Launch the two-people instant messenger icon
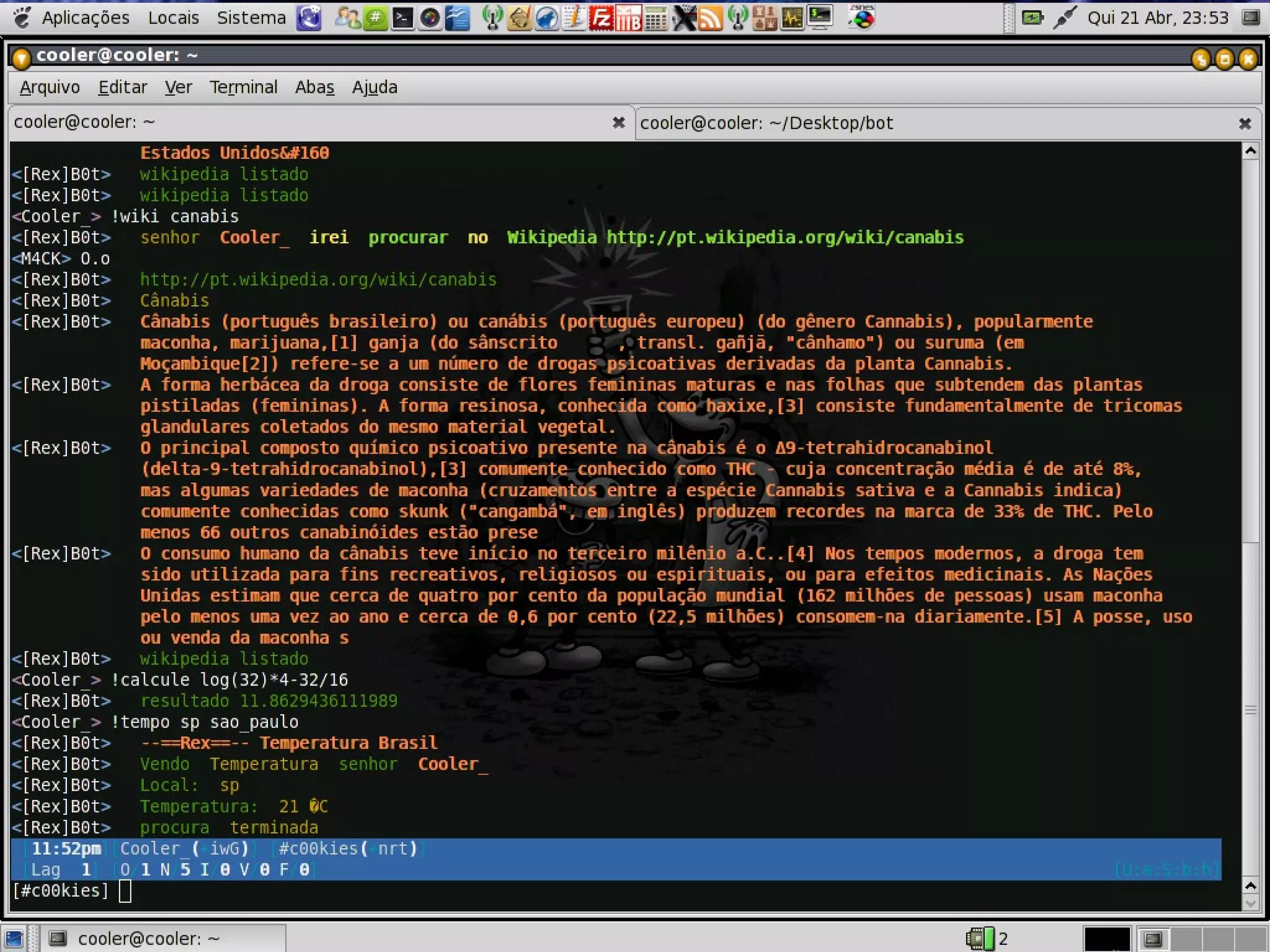Image resolution: width=1270 pixels, height=952 pixels. click(347, 17)
